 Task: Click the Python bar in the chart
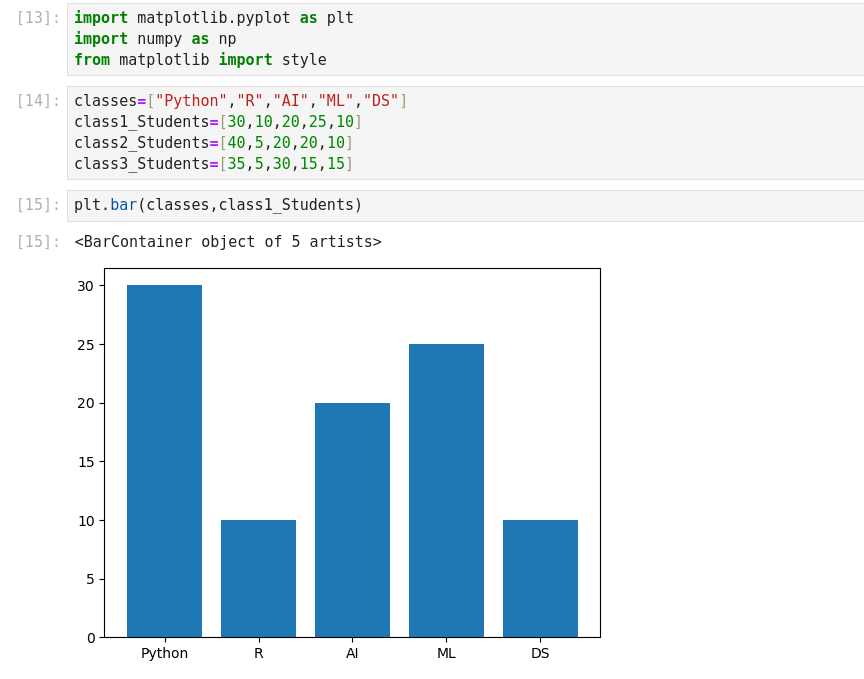(164, 460)
